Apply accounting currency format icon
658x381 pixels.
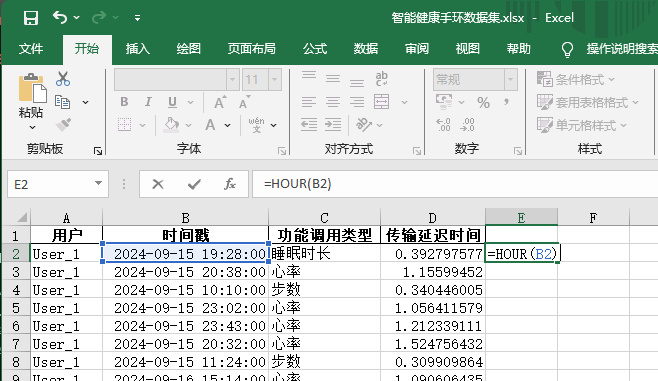pos(444,102)
